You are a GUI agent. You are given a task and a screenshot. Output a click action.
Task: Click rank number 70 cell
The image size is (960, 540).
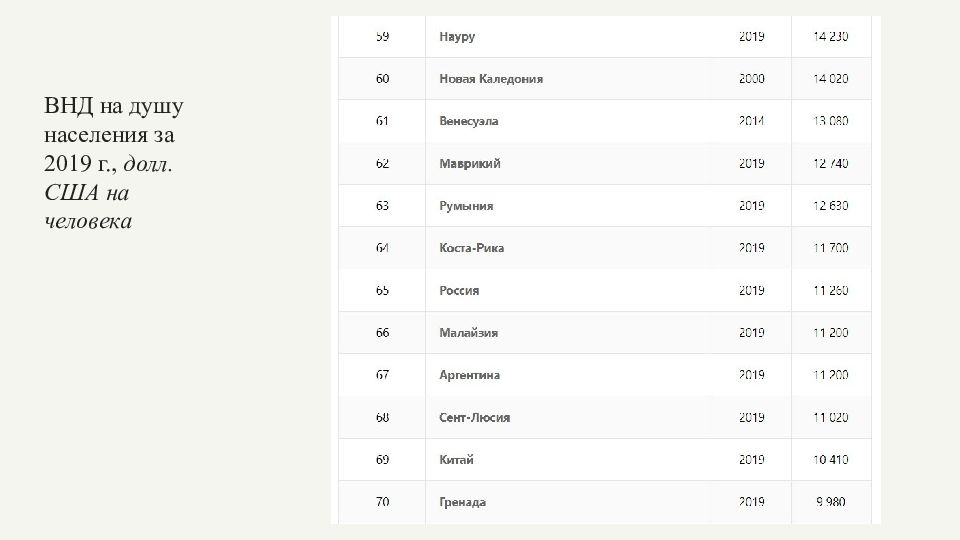click(x=382, y=502)
